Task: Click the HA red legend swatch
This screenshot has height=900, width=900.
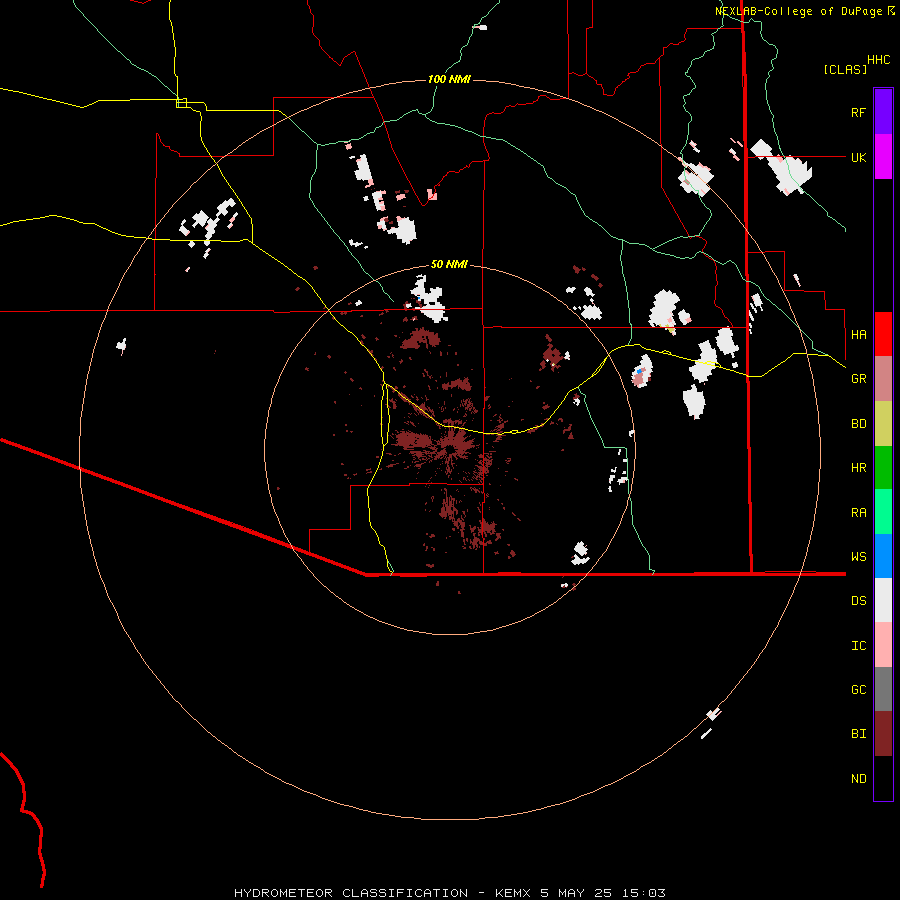Action: (883, 334)
